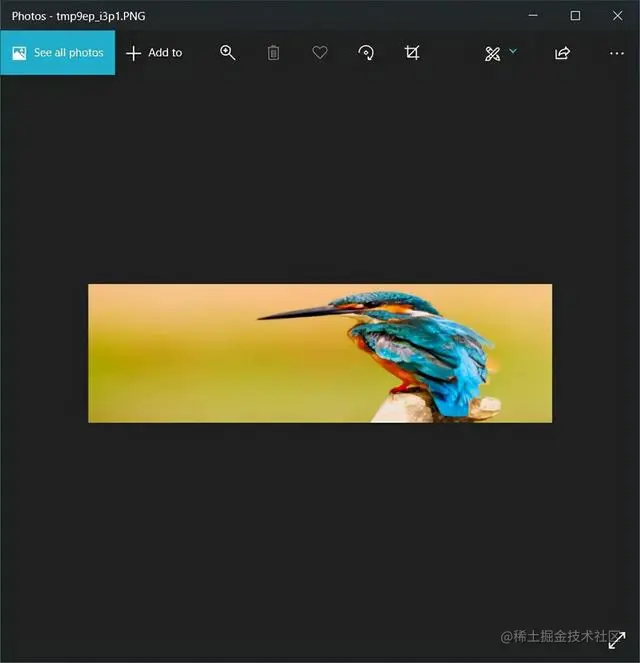The image size is (640, 663).
Task: Open Edit & Create tool icon
Action: [492, 54]
